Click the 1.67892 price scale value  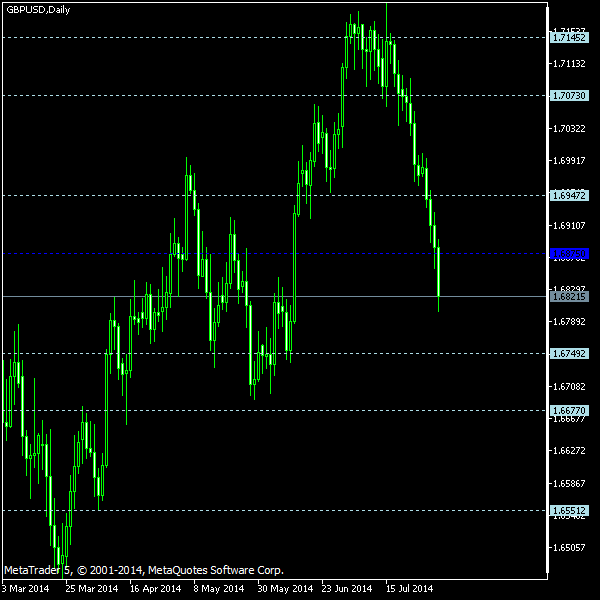point(569,322)
